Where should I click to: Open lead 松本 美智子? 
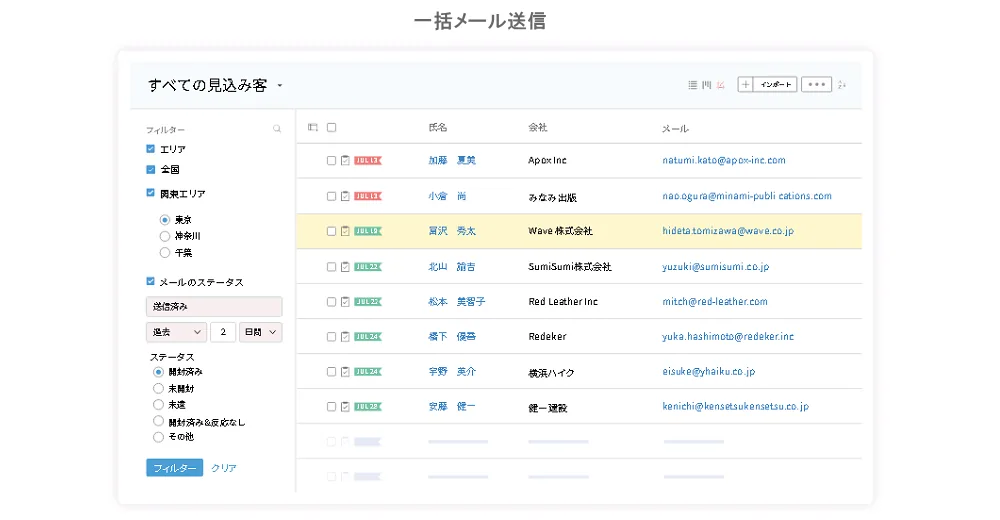[457, 302]
